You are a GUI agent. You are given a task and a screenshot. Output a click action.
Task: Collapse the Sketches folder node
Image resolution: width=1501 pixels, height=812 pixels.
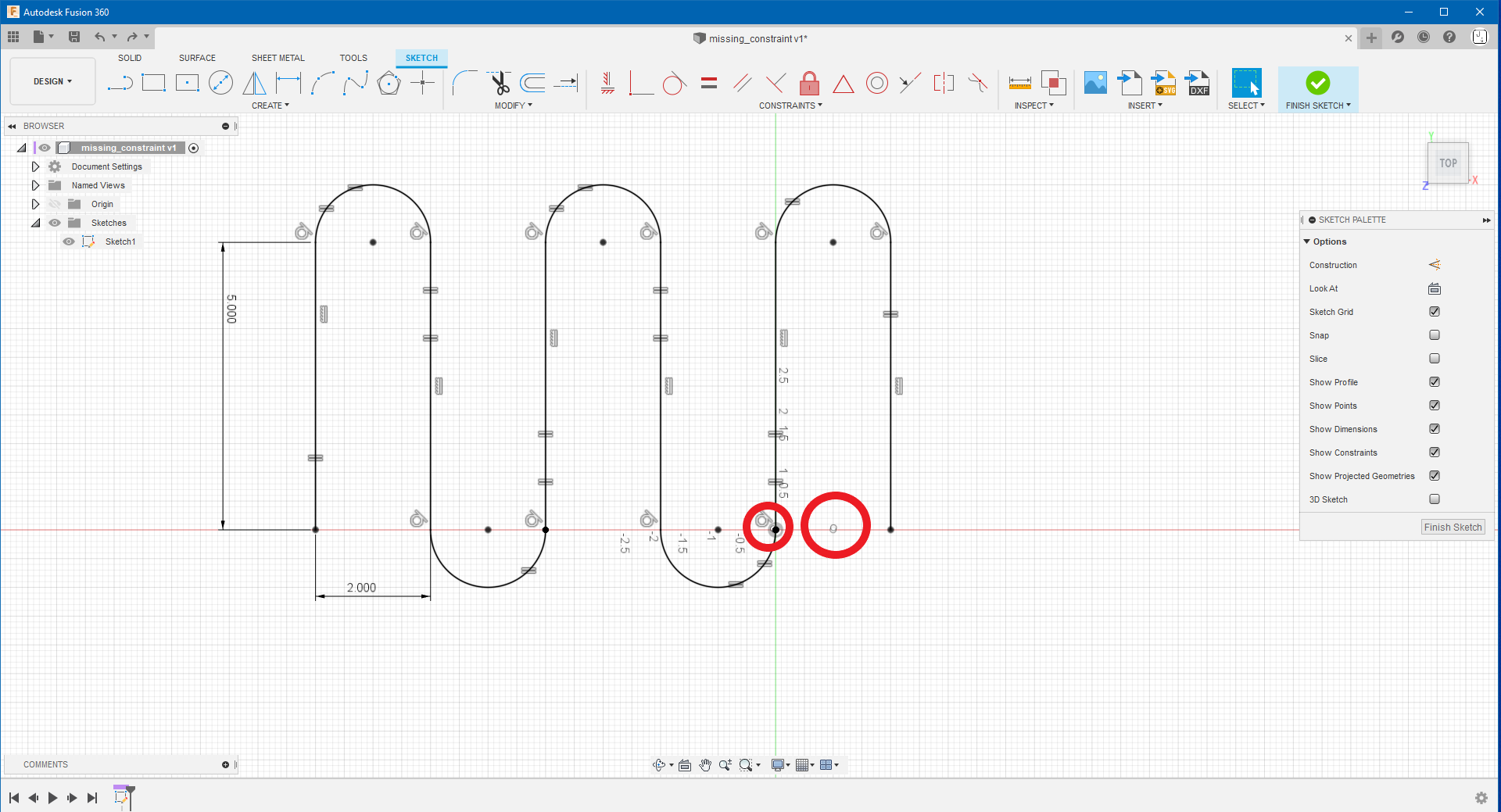[x=35, y=223]
